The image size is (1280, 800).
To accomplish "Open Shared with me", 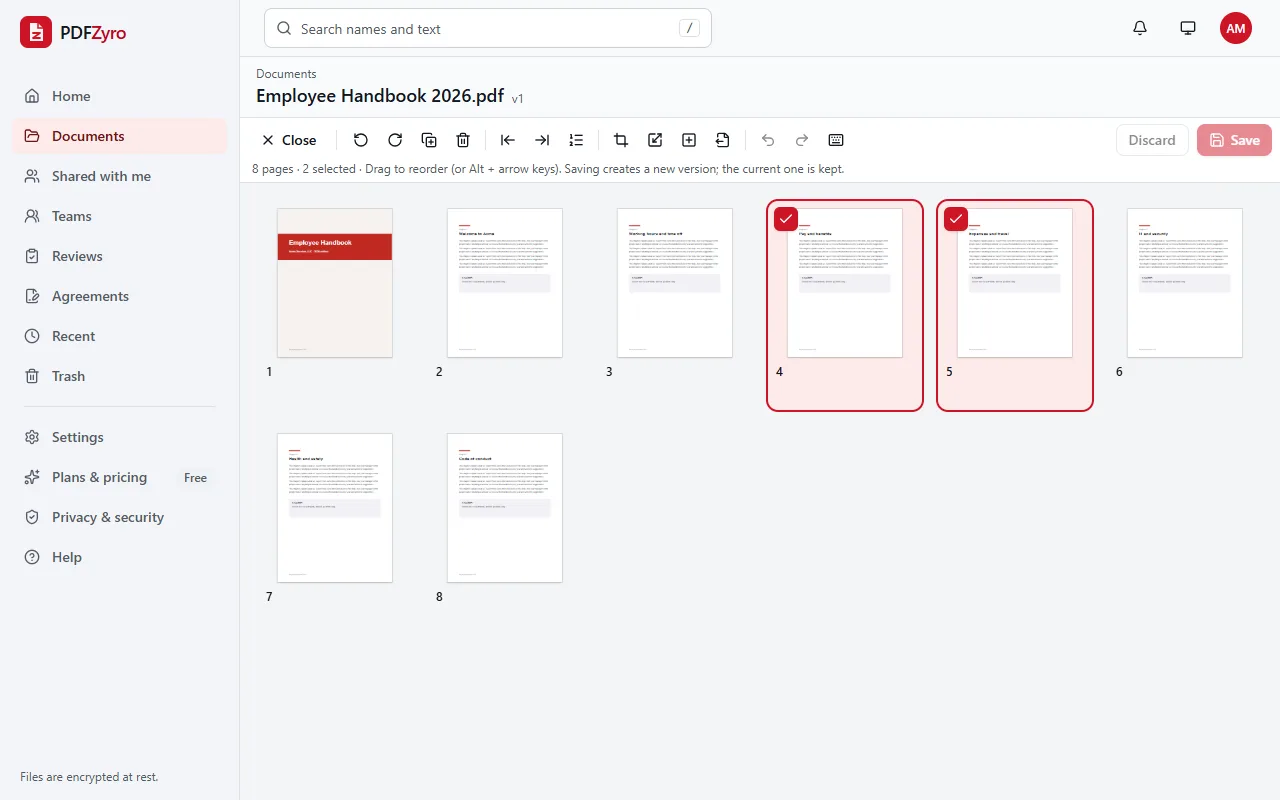I will (120, 176).
